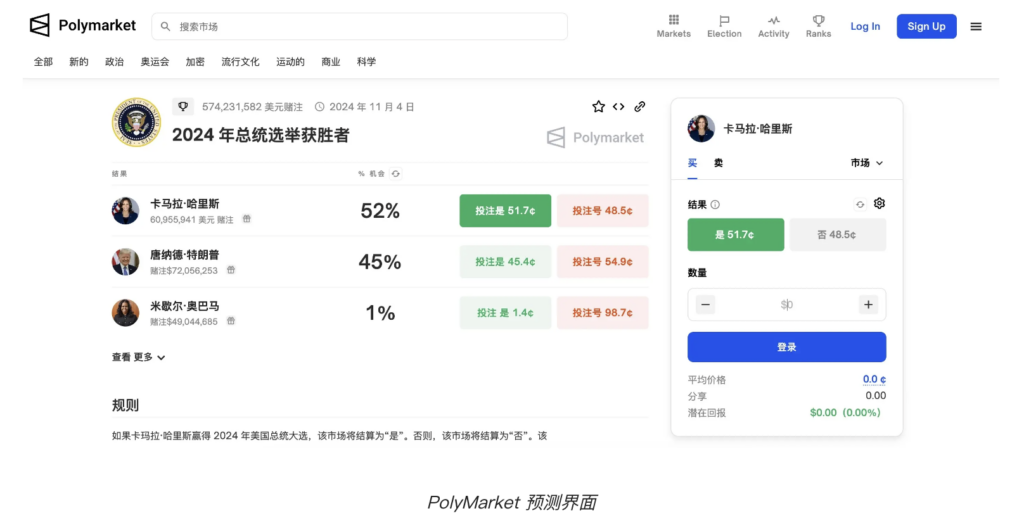Click Harris avatar in trade panel
Screen dimensions: 1024x518
[701, 129]
